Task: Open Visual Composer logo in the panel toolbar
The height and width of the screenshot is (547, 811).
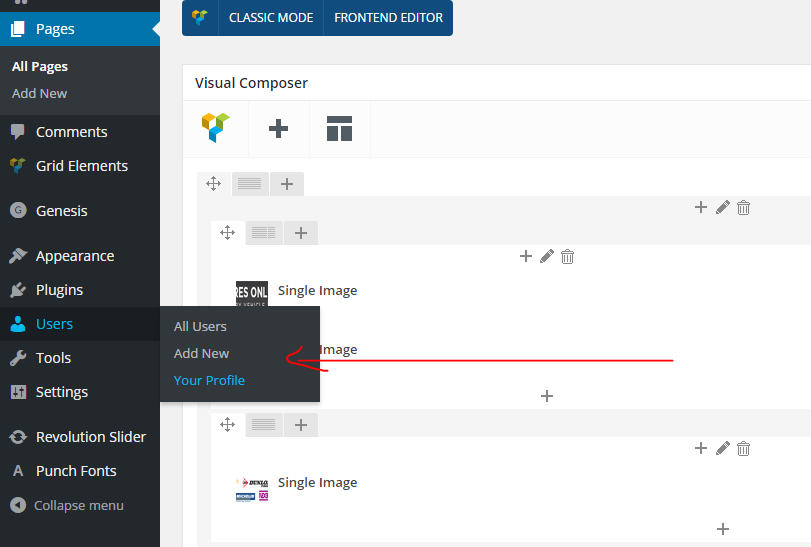Action: point(216,128)
